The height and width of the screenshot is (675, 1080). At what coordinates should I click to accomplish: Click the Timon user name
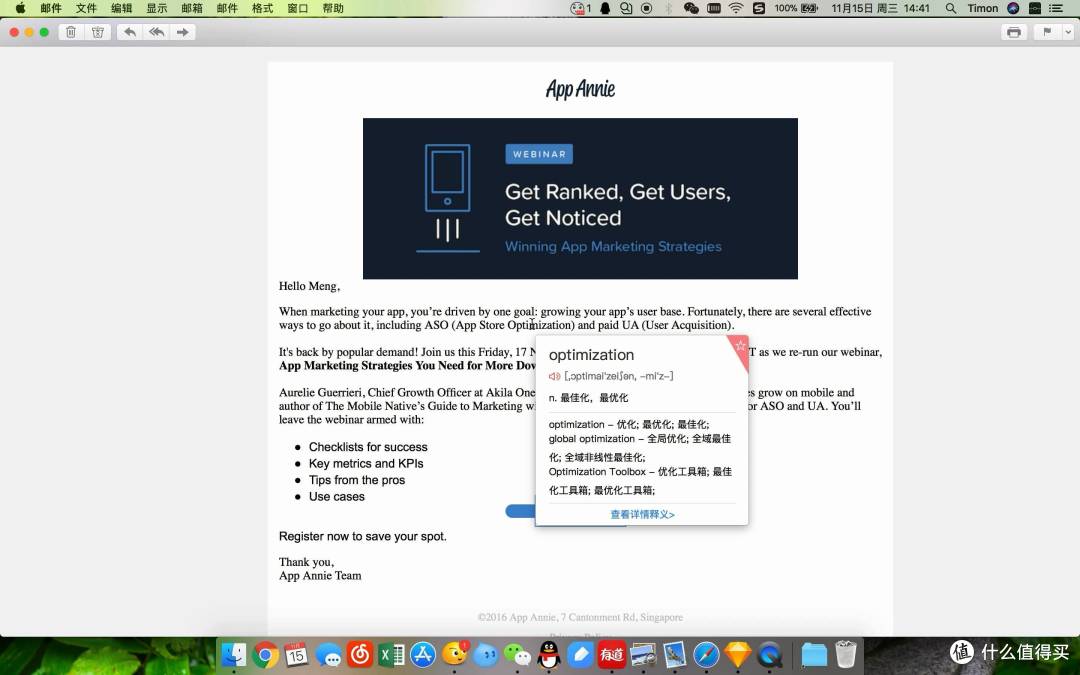coord(982,8)
